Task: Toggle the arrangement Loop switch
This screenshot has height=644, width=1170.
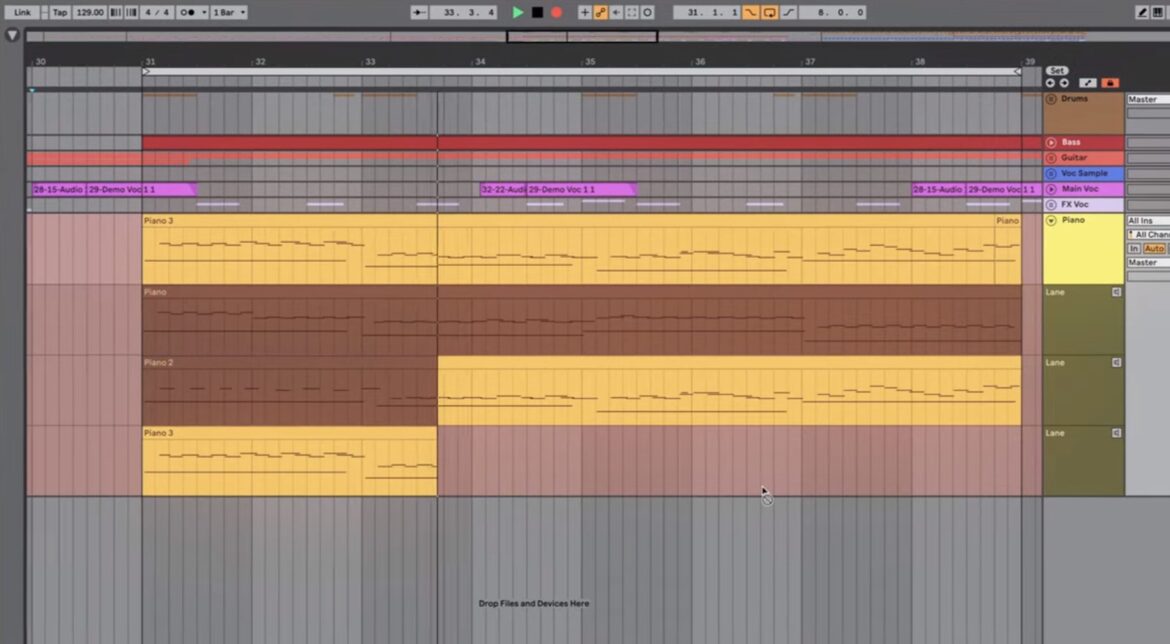Action: point(770,12)
